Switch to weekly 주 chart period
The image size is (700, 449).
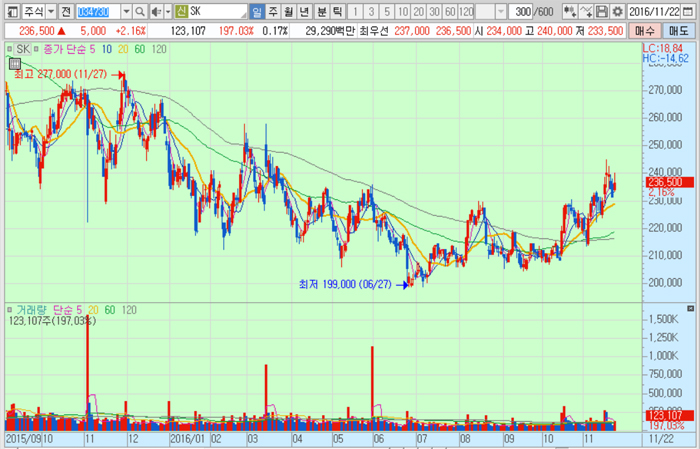pos(273,12)
